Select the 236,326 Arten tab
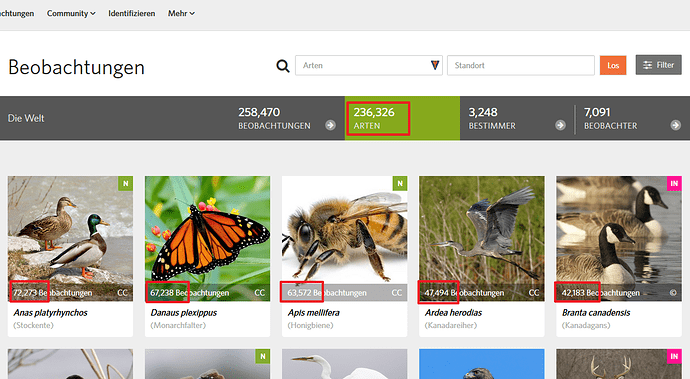690x379 pixels. [x=402, y=118]
